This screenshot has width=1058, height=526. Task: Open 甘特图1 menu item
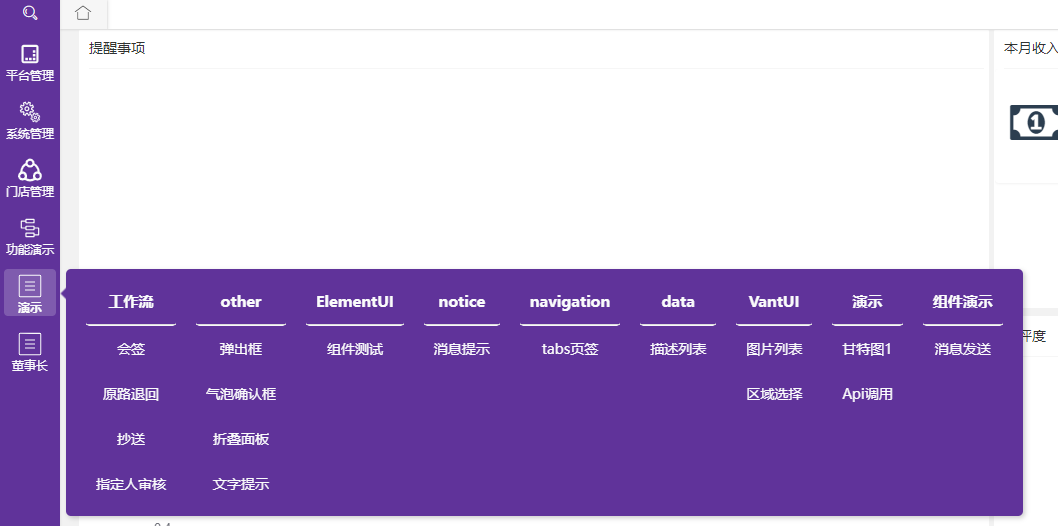point(867,349)
